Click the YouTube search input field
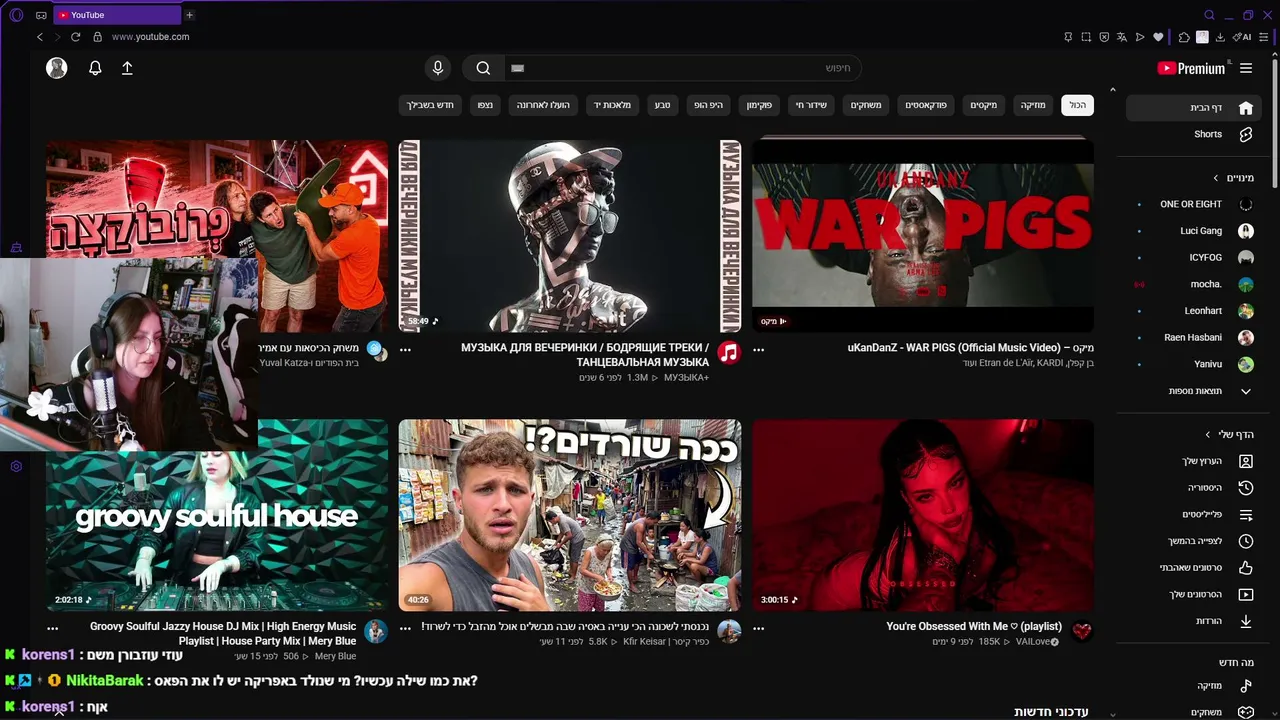This screenshot has height=720, width=1280. pyautogui.click(x=682, y=68)
